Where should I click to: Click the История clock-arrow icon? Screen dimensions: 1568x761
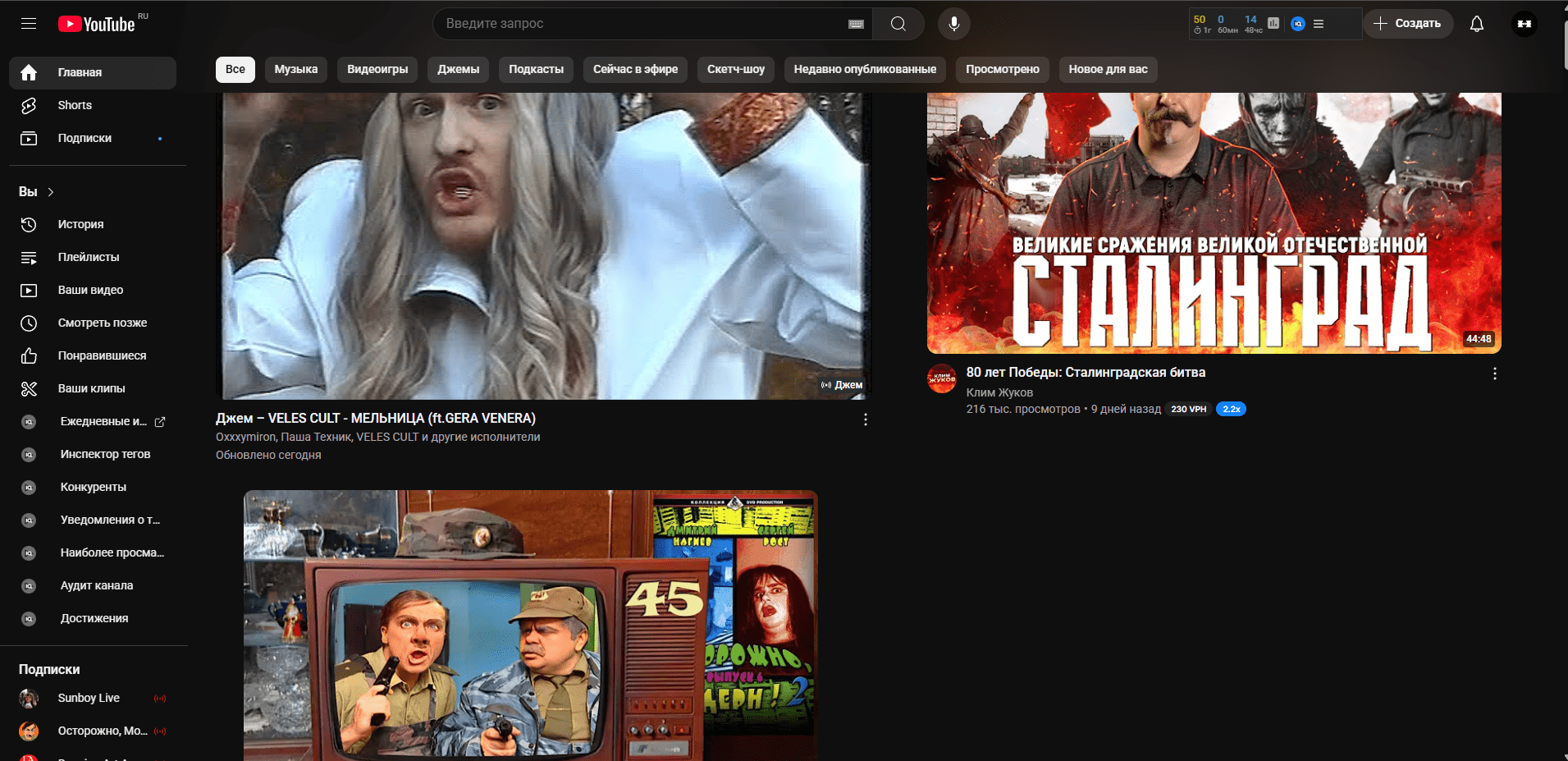pos(29,224)
